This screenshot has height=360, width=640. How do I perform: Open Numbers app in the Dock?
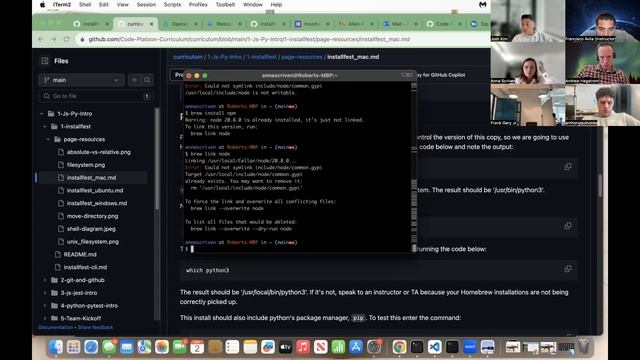[x=338, y=347]
